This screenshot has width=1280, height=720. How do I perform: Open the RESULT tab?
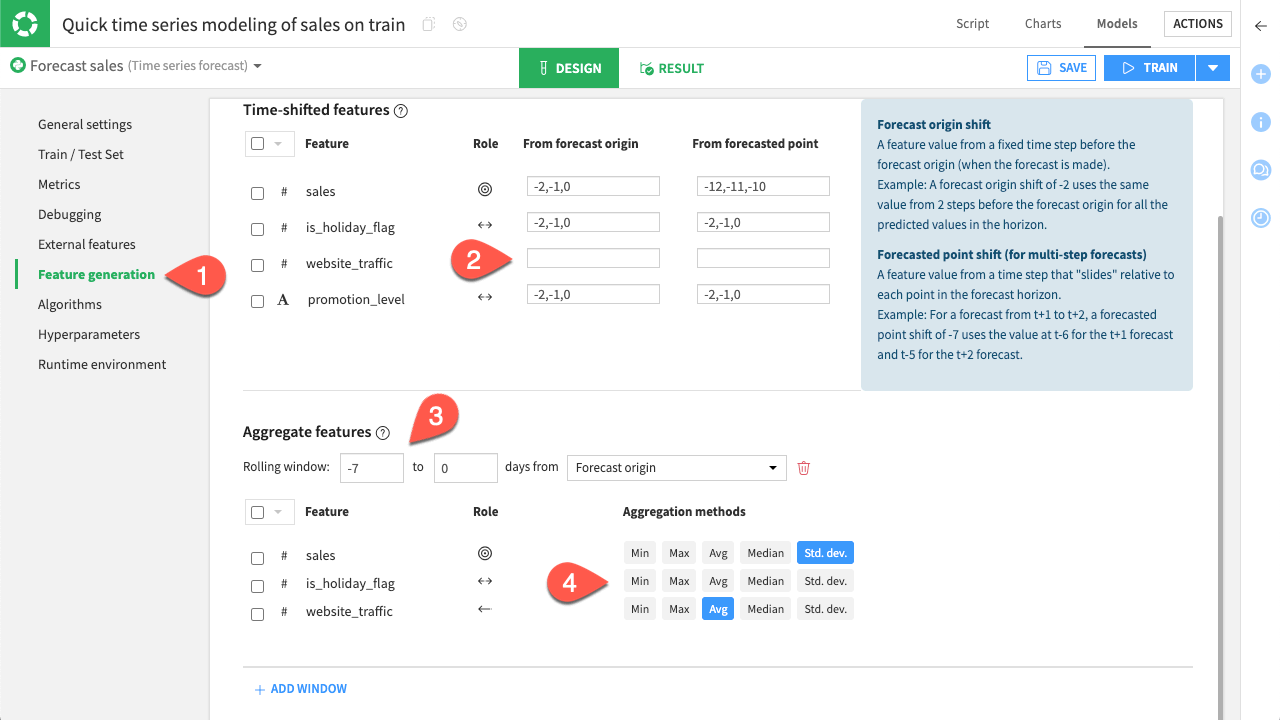671,68
